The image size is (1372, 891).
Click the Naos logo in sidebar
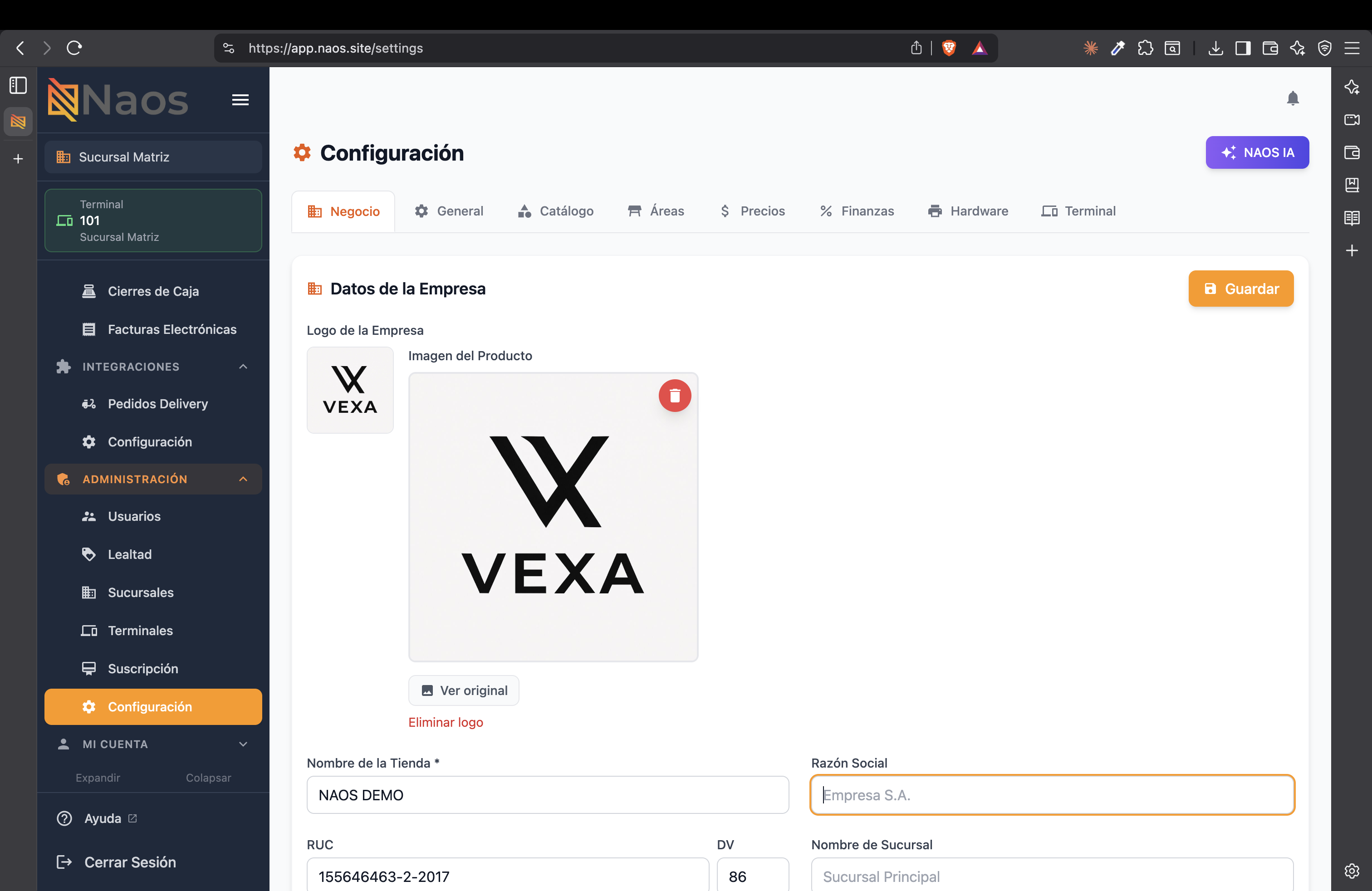coord(118,100)
